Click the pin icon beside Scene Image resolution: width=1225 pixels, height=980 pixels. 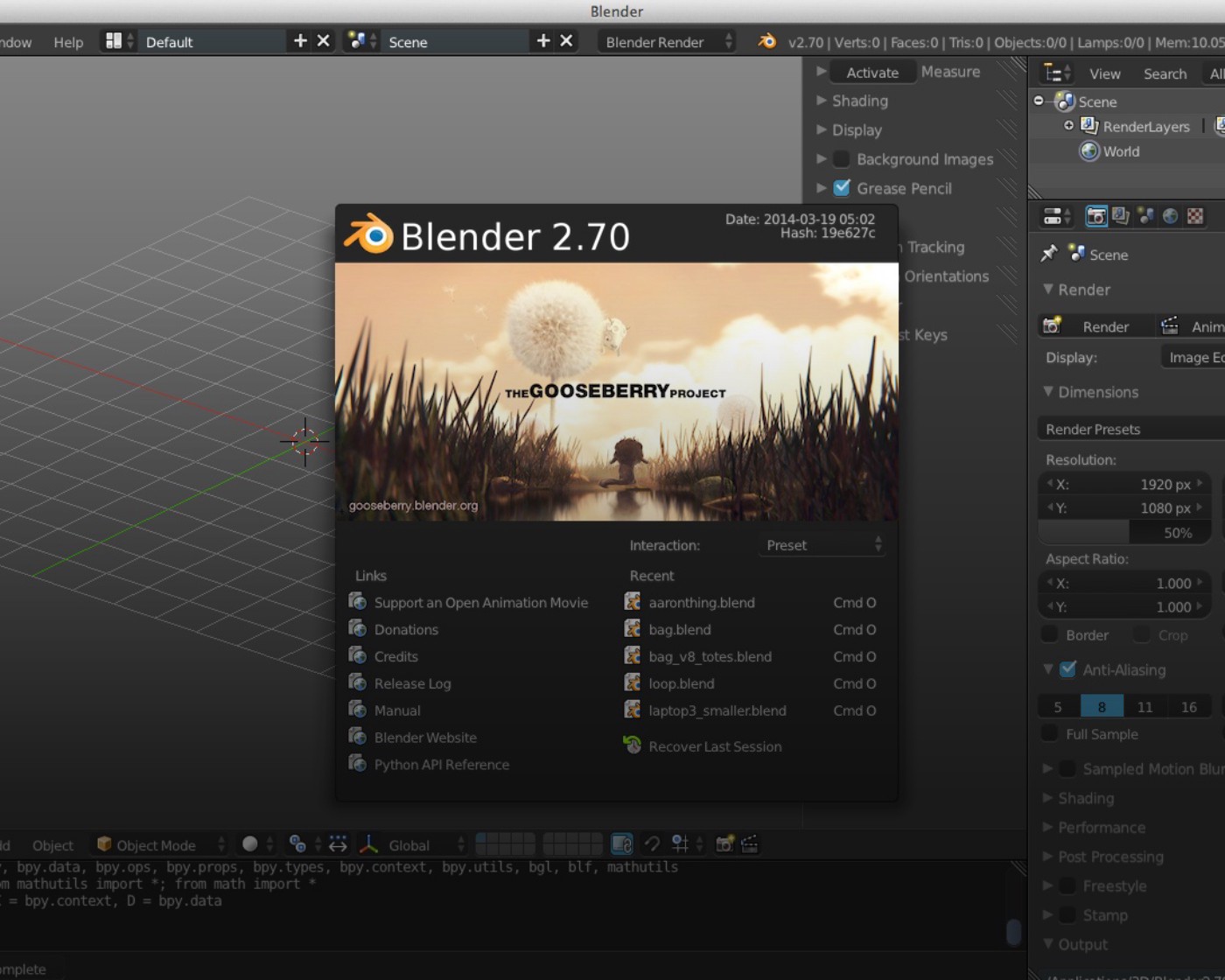(x=1048, y=255)
